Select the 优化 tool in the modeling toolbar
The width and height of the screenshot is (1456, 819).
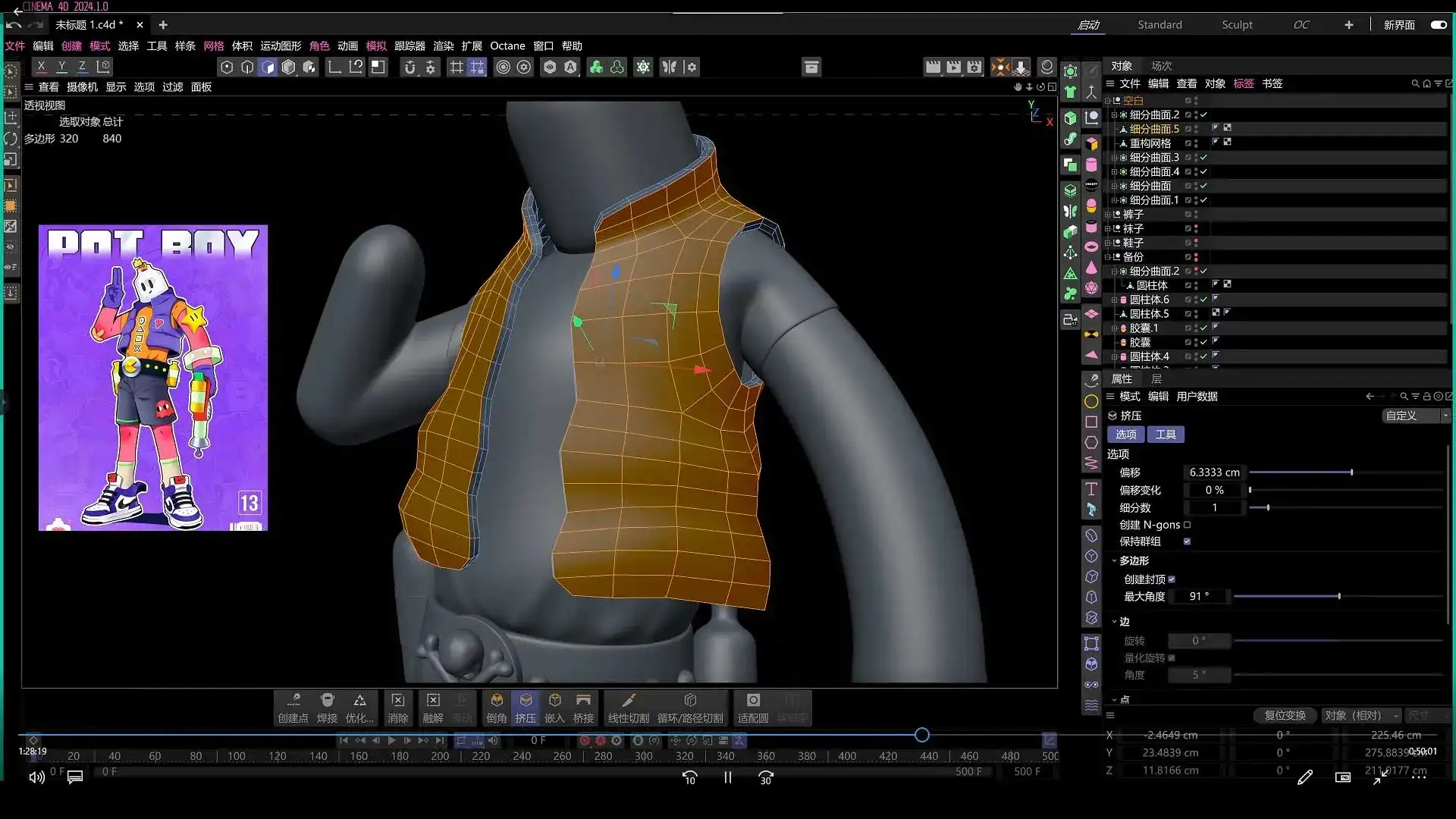click(x=359, y=705)
